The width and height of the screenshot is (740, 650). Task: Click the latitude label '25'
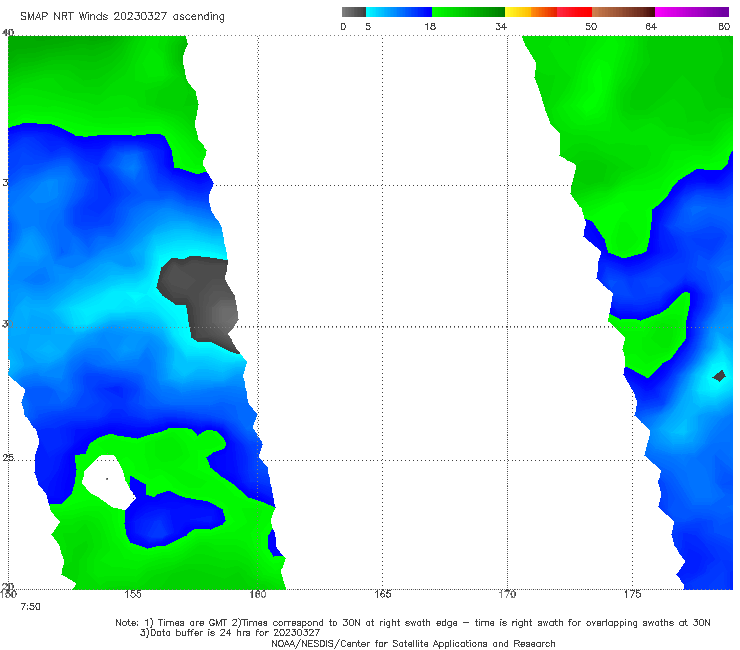(x=7, y=458)
